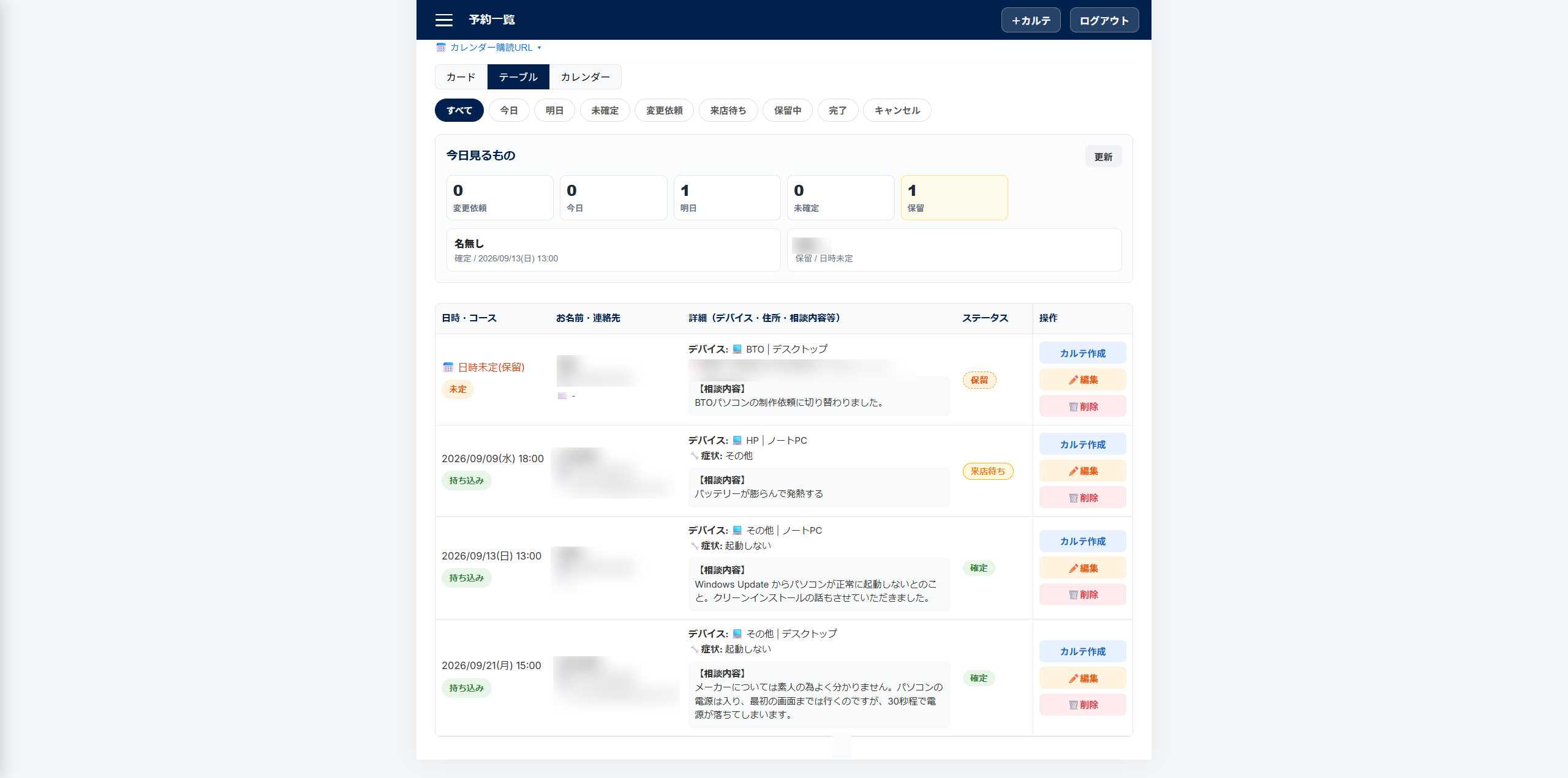The height and width of the screenshot is (778, 1568).
Task: Click the calendar icon next to 日時未定(保留)
Action: [x=448, y=367]
